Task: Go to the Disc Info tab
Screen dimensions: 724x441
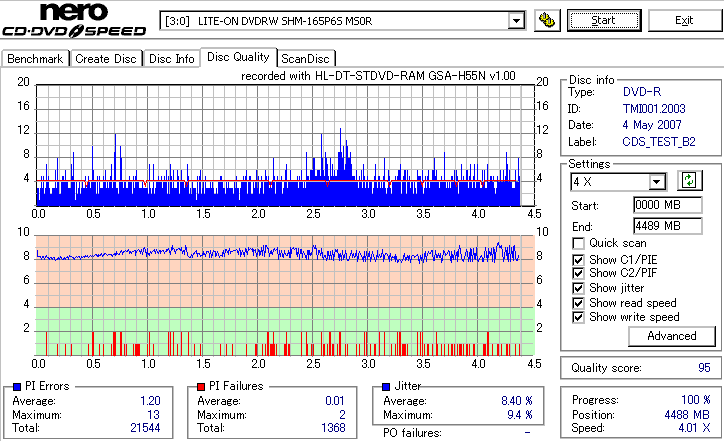Action: (x=171, y=59)
